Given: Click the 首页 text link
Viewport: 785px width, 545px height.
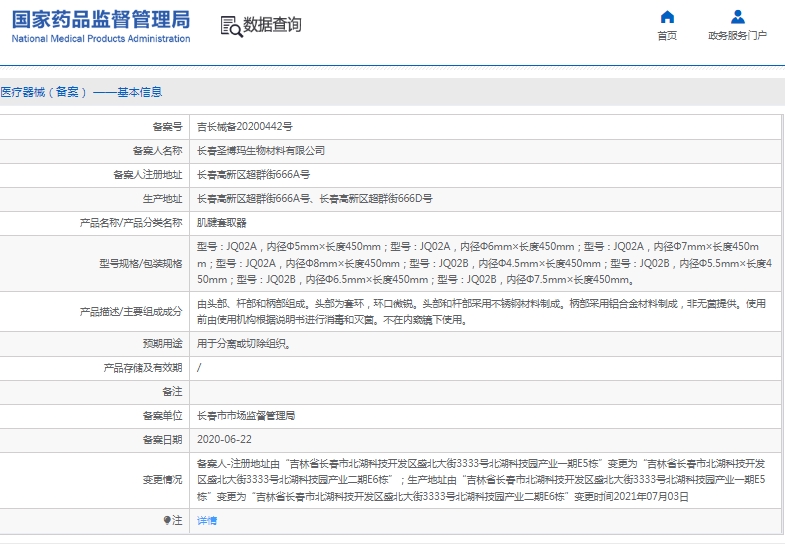Looking at the screenshot, I should 667,36.
